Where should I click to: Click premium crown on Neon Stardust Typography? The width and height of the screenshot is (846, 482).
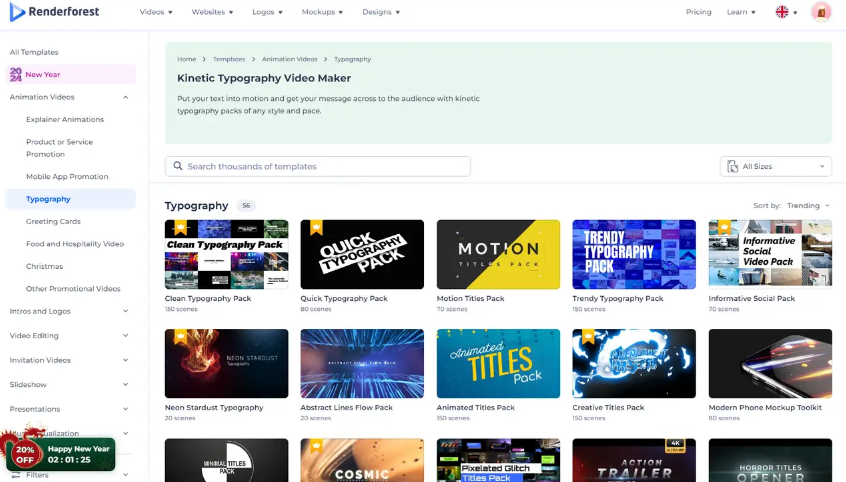(180, 337)
